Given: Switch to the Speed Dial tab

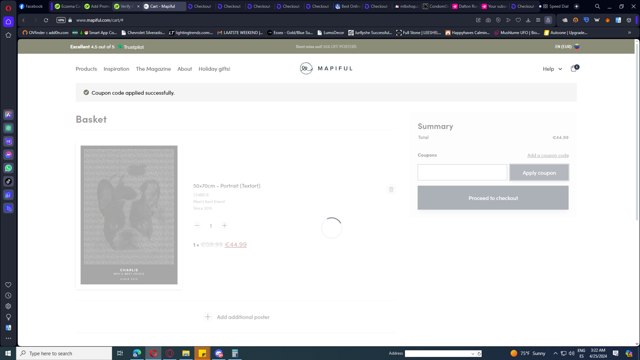Looking at the screenshot, I should point(556,7).
